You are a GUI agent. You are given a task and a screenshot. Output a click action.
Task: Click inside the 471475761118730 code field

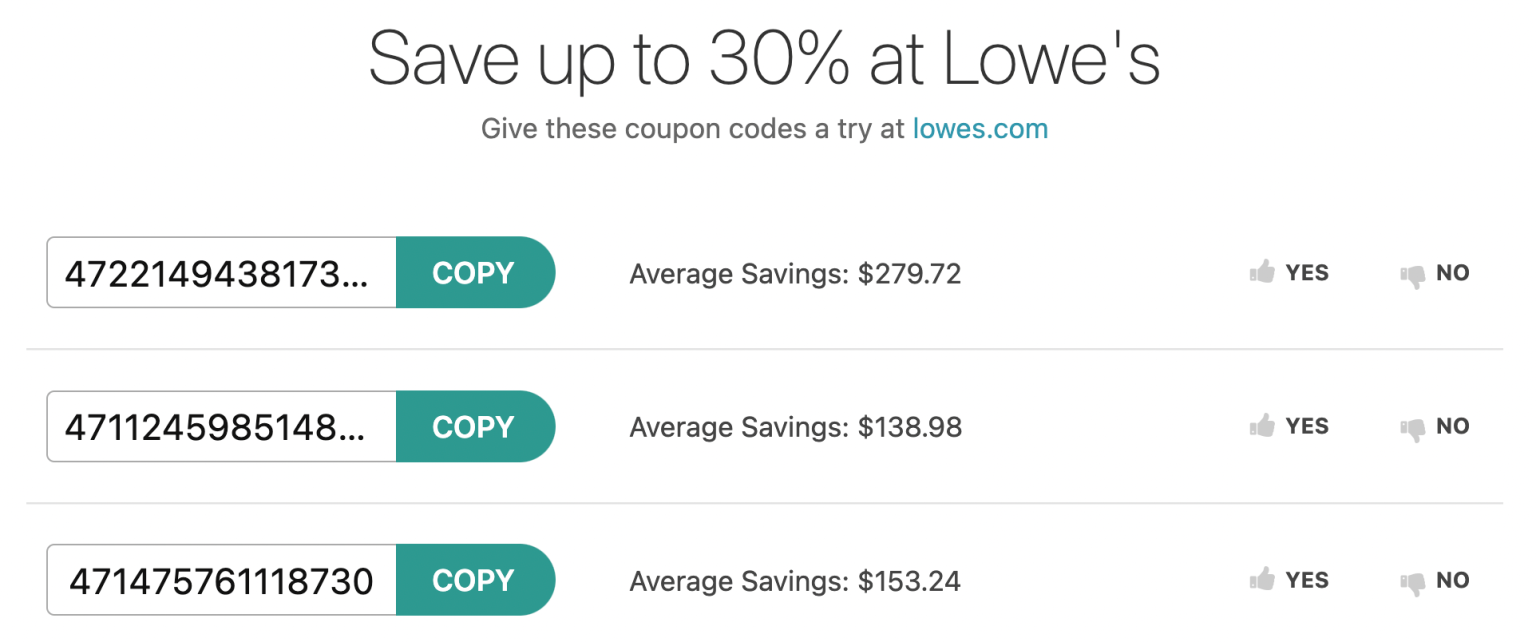[222, 581]
